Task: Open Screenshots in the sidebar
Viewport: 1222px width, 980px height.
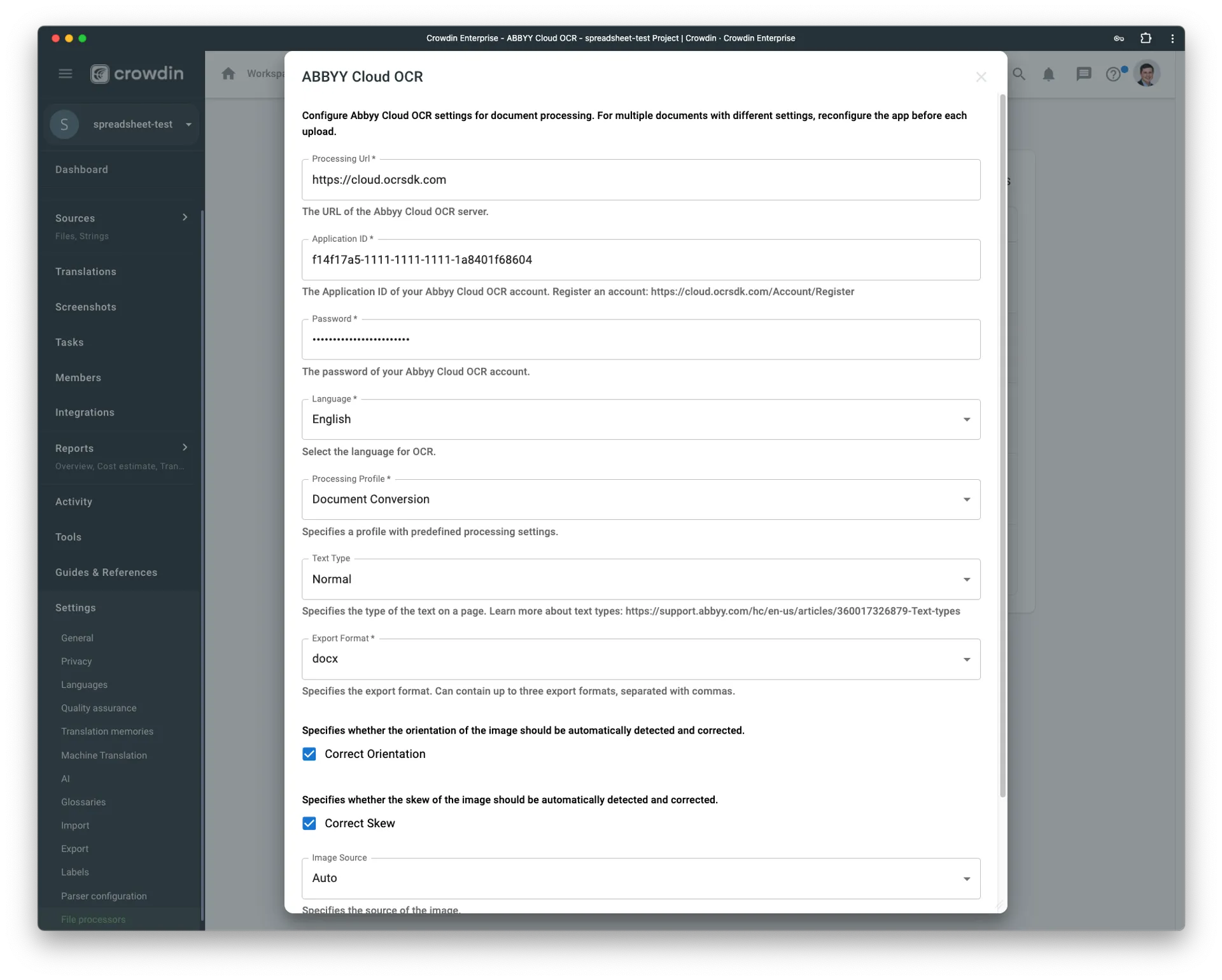Action: point(86,307)
